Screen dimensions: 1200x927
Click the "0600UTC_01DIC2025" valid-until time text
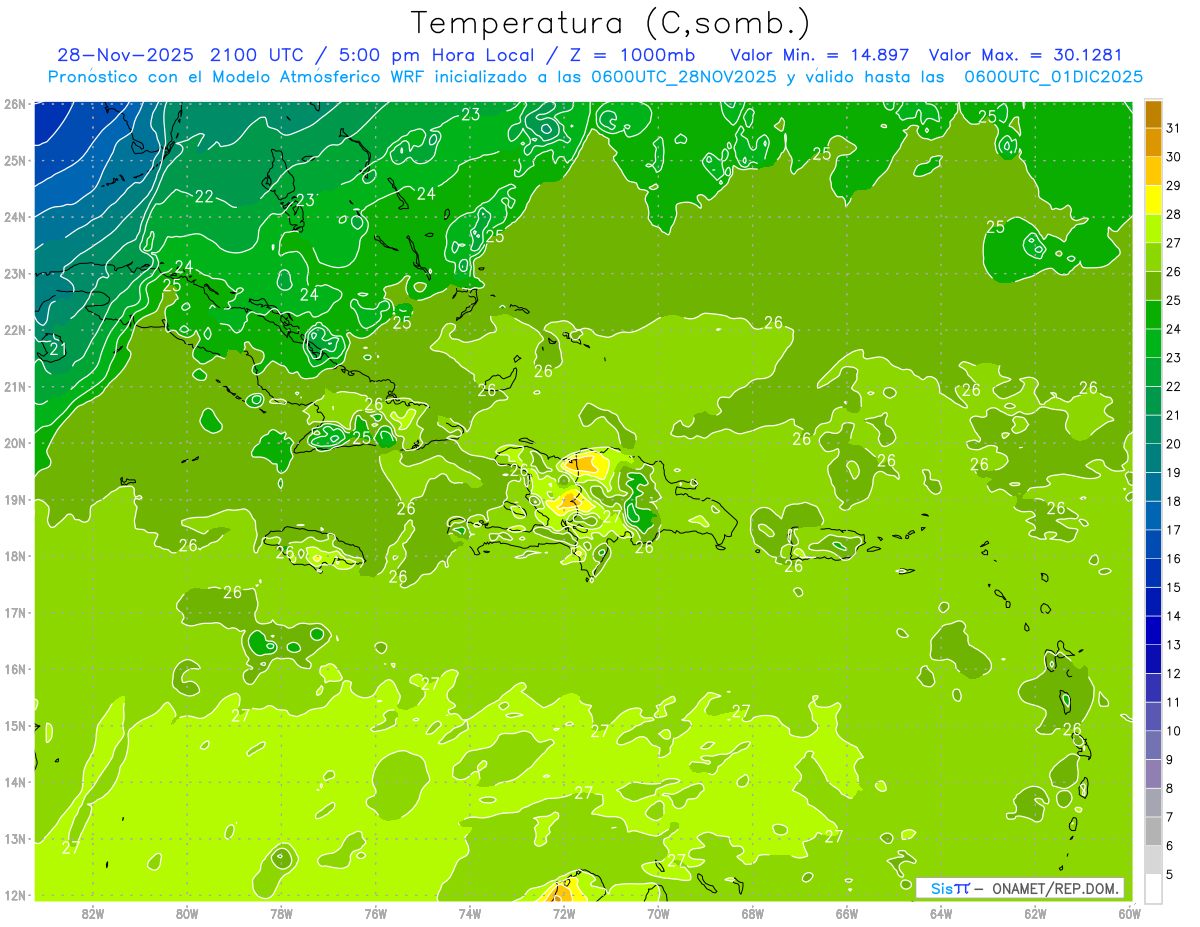coord(1053,76)
